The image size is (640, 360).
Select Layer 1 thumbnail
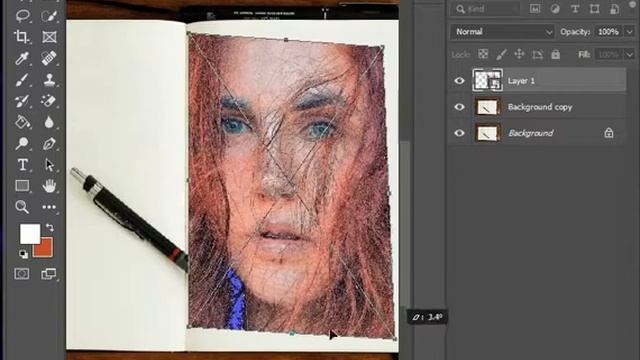click(x=487, y=80)
